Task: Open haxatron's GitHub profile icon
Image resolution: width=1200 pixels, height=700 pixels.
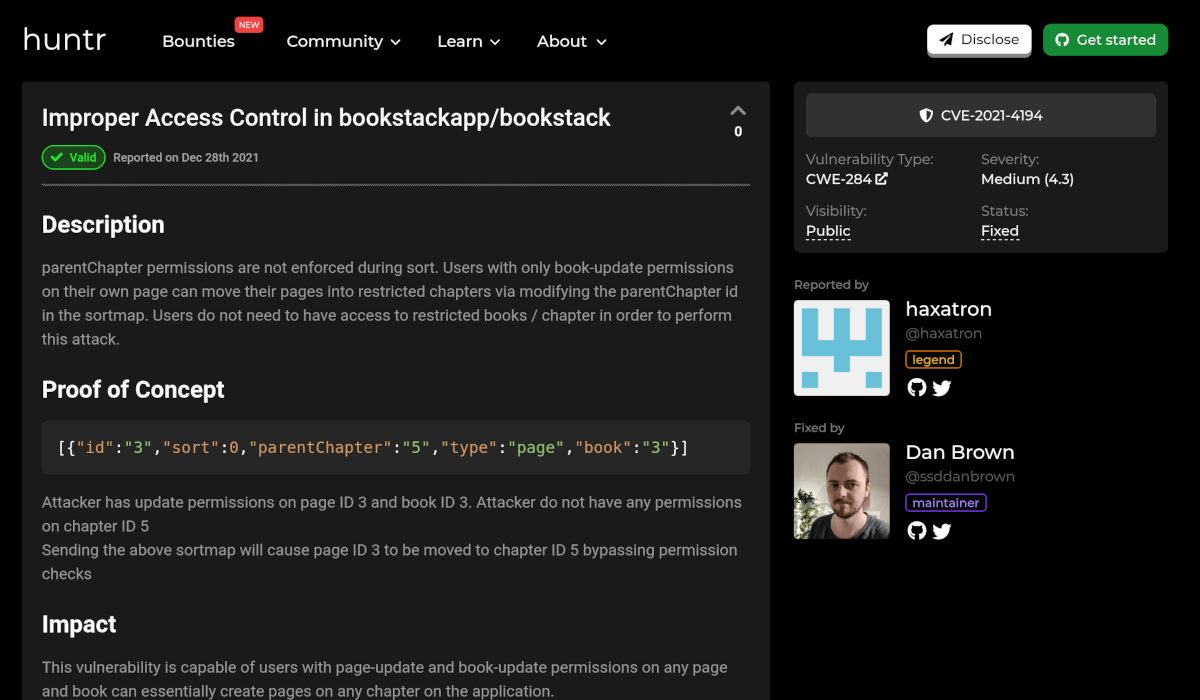Action: [x=917, y=388]
